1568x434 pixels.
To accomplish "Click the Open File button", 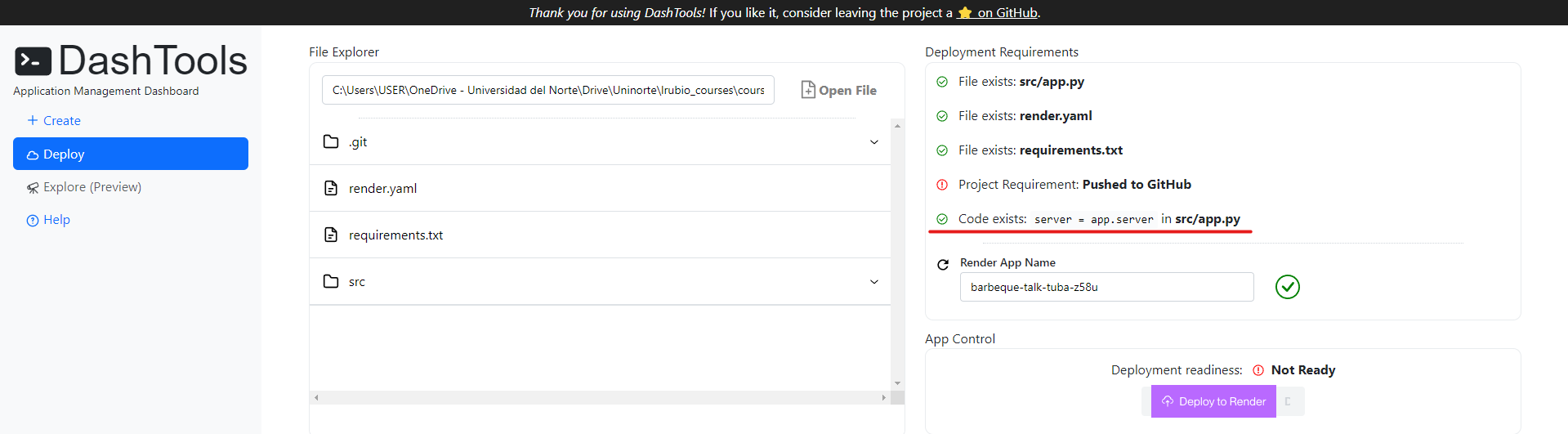I will [x=838, y=90].
